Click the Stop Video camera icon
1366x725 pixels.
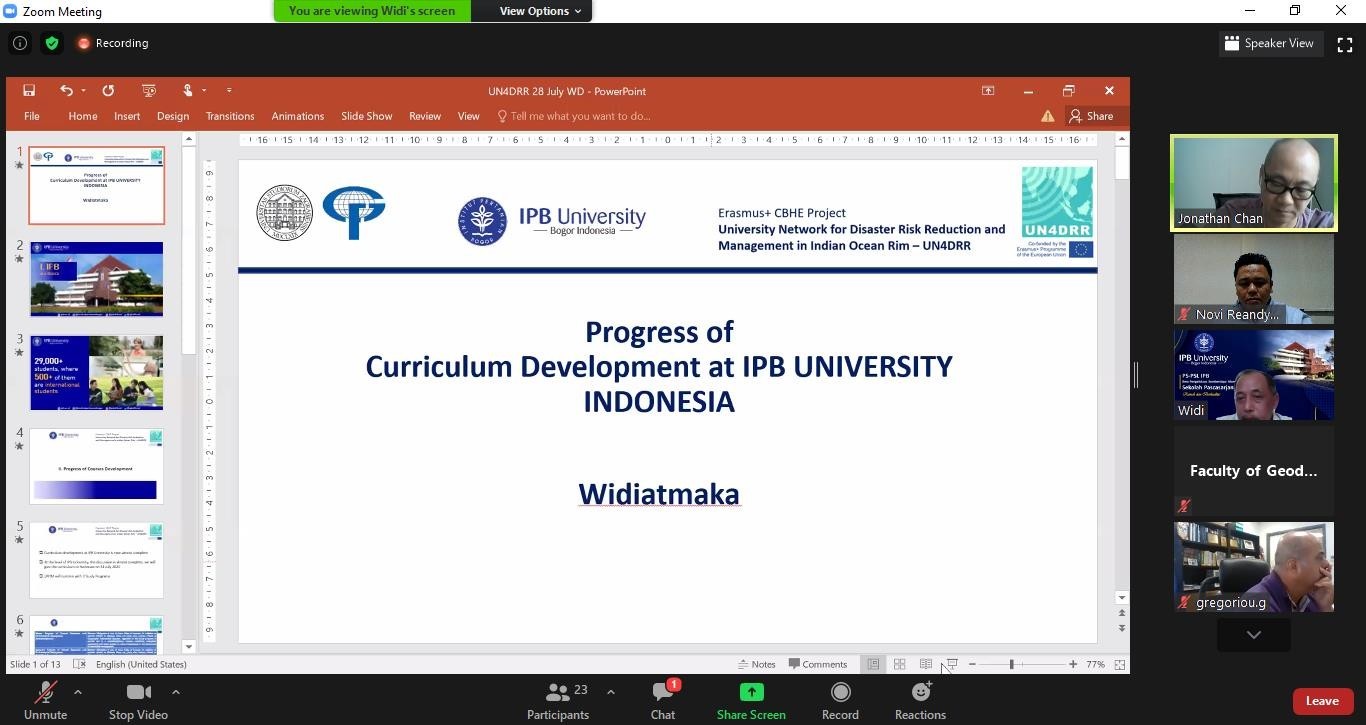(139, 692)
